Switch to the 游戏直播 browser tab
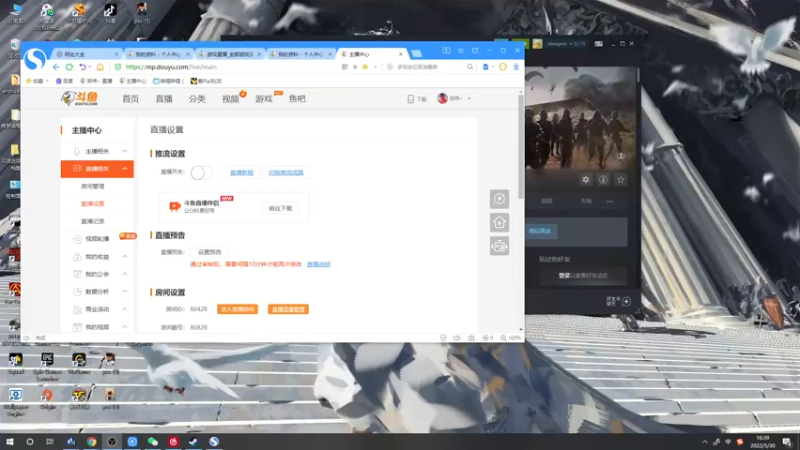 point(230,54)
